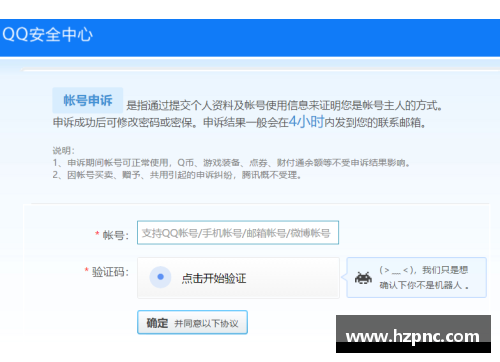500x362 pixels.
Task: Click the robot invader icon in tooltip
Action: 363,278
